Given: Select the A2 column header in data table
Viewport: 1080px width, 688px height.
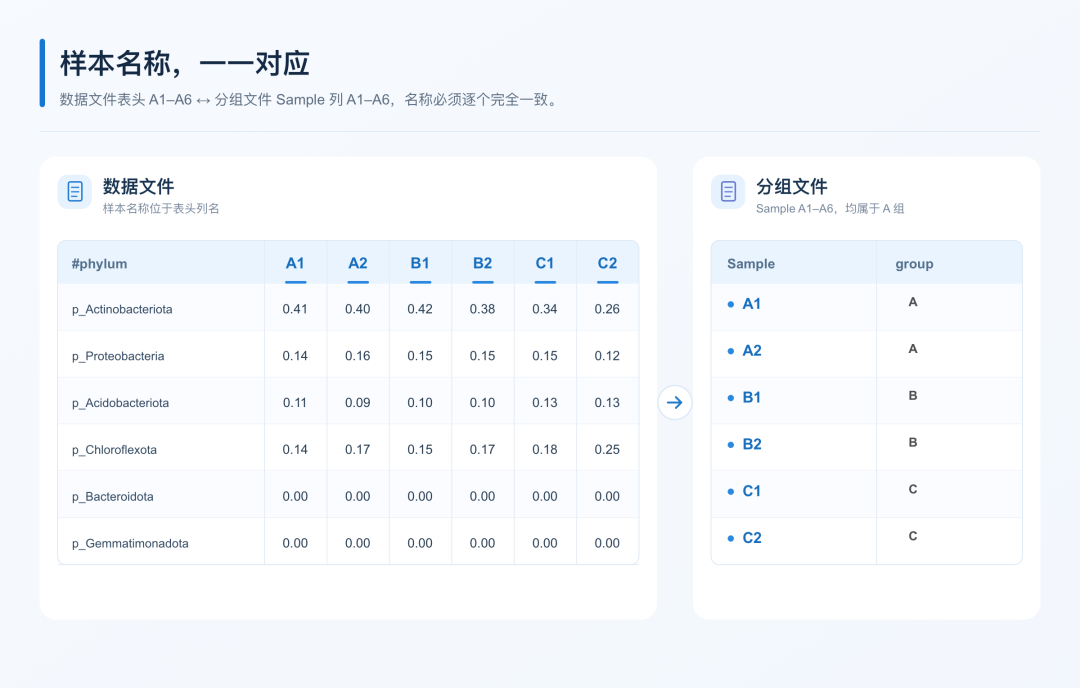Looking at the screenshot, I should (358, 263).
